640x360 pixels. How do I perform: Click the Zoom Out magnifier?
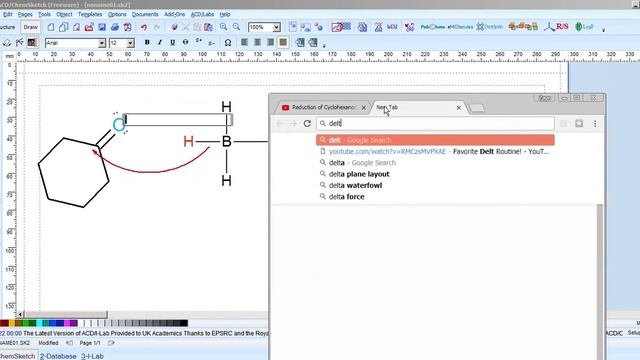click(x=236, y=27)
